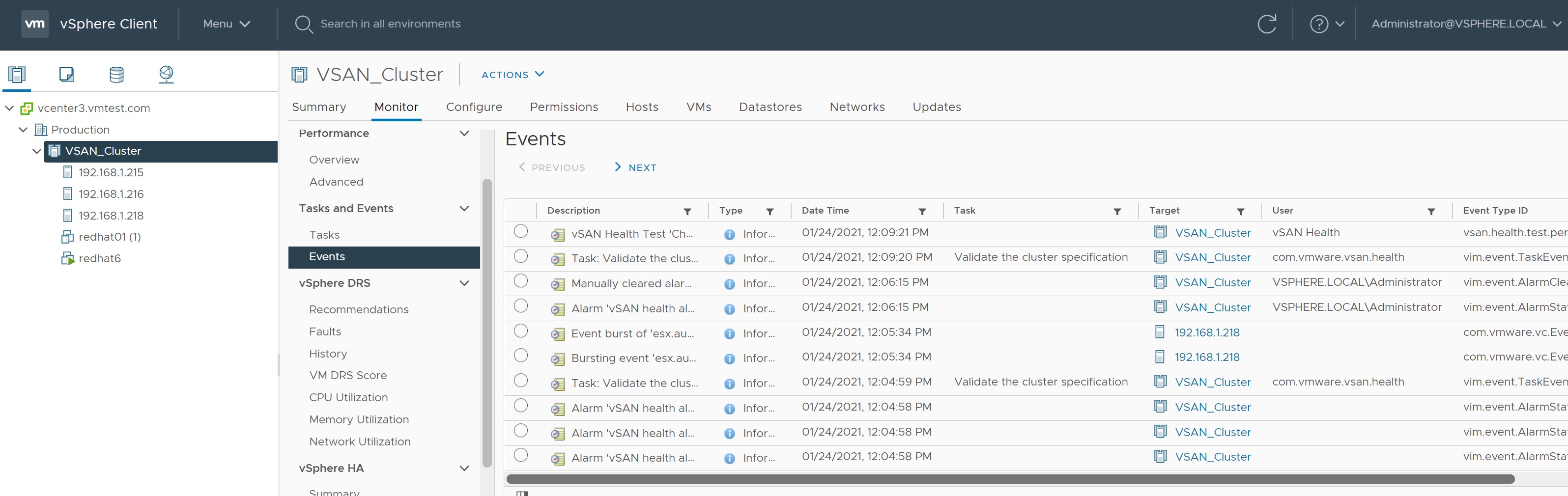Open the Hosts and Clusters inventory view

(x=16, y=74)
